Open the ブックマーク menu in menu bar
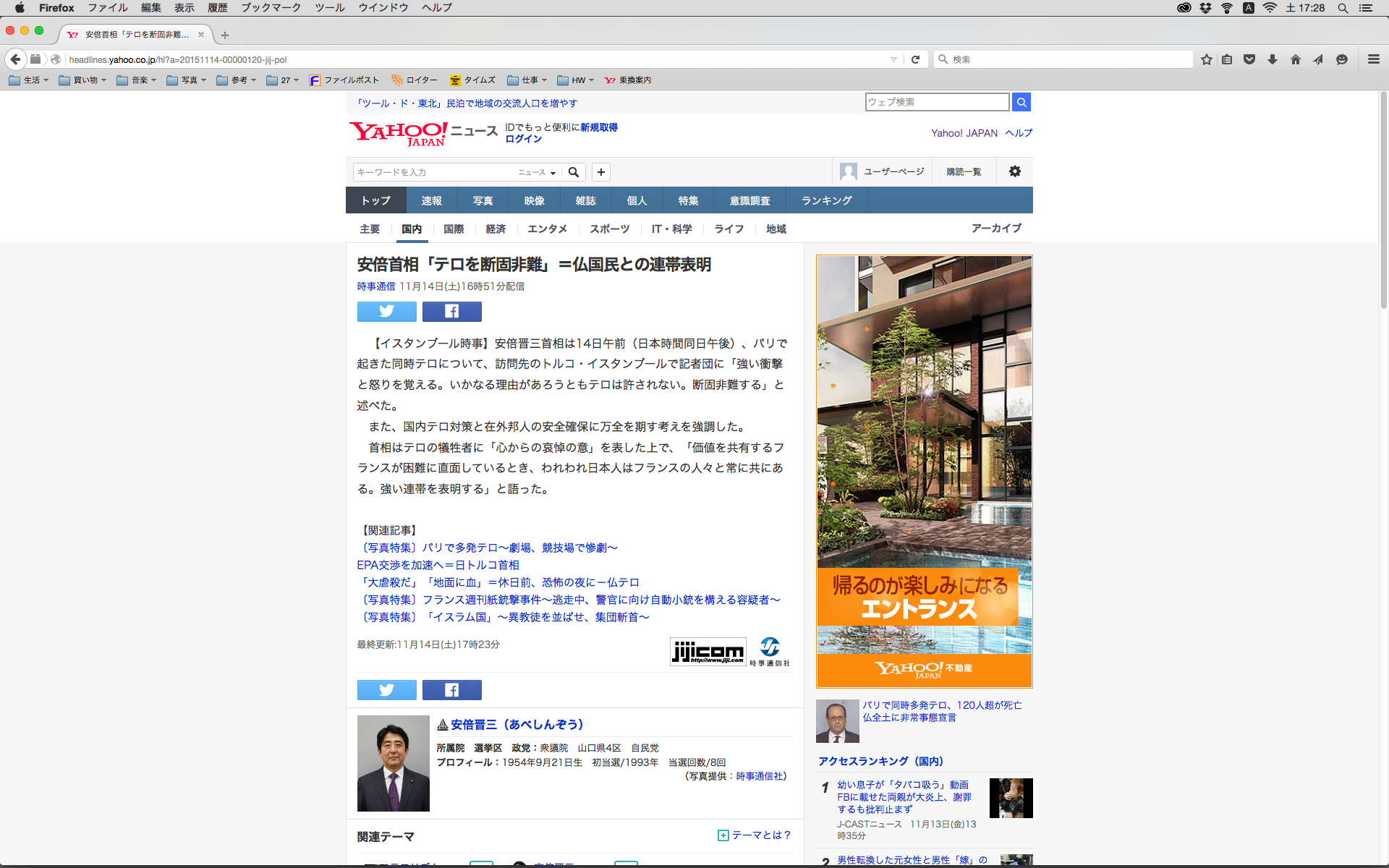The height and width of the screenshot is (868, 1389). click(x=271, y=7)
